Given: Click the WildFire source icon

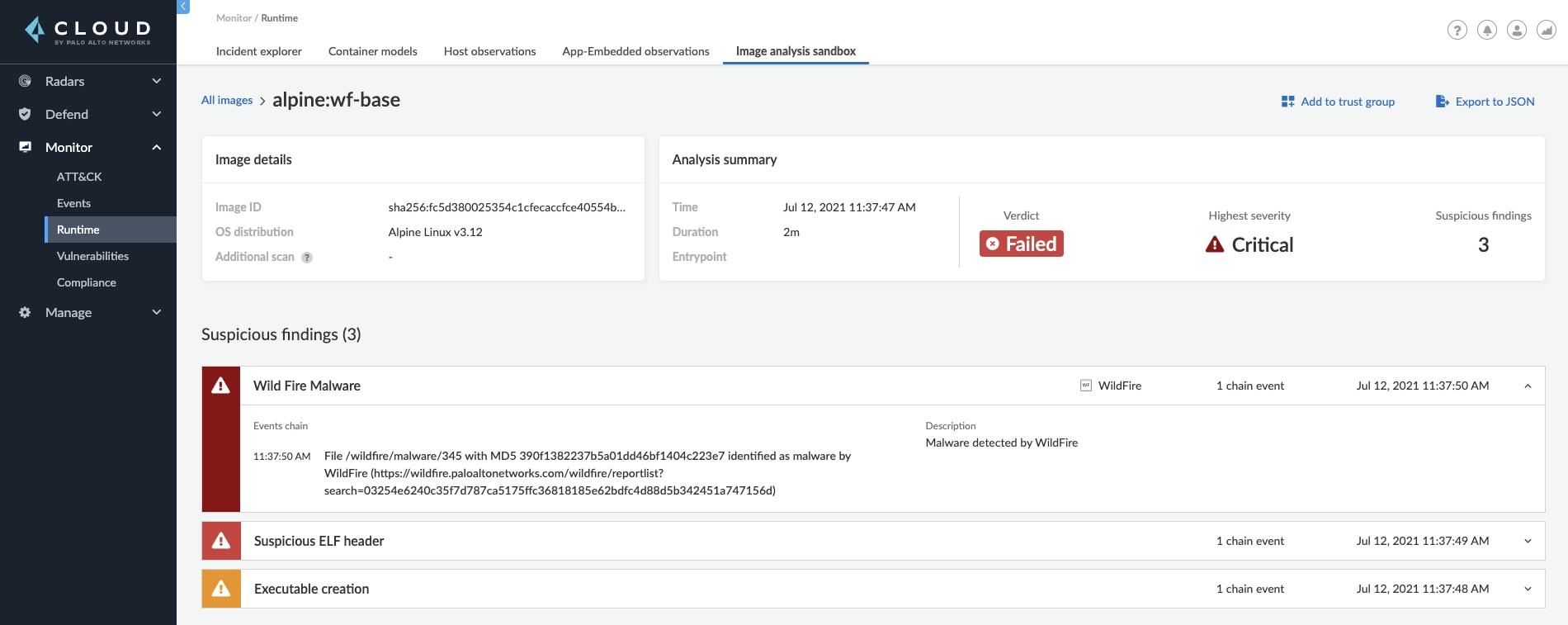Looking at the screenshot, I should [x=1086, y=386].
